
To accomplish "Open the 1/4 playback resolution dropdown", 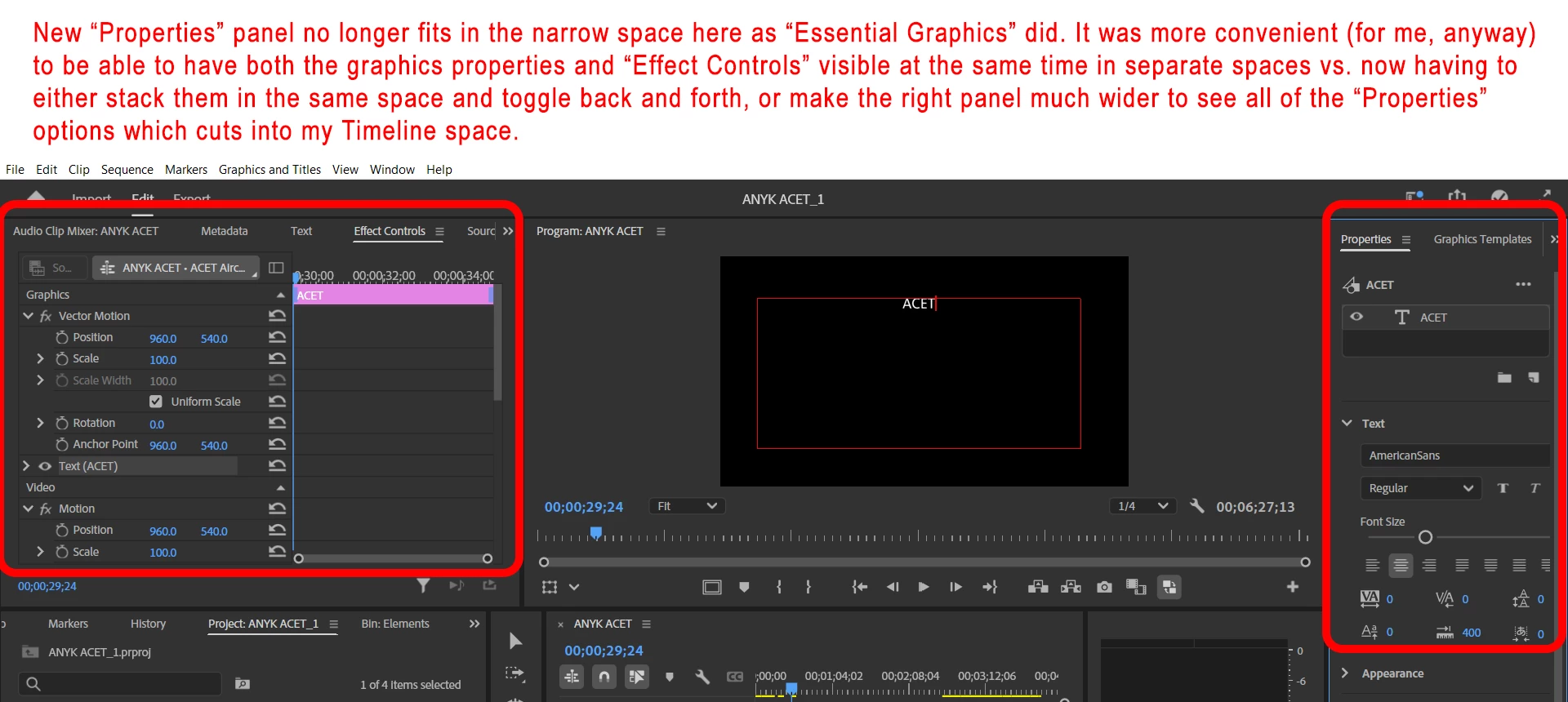I will (1142, 506).
